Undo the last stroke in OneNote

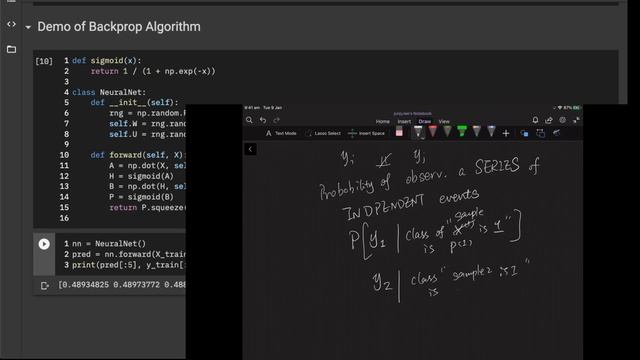263,120
